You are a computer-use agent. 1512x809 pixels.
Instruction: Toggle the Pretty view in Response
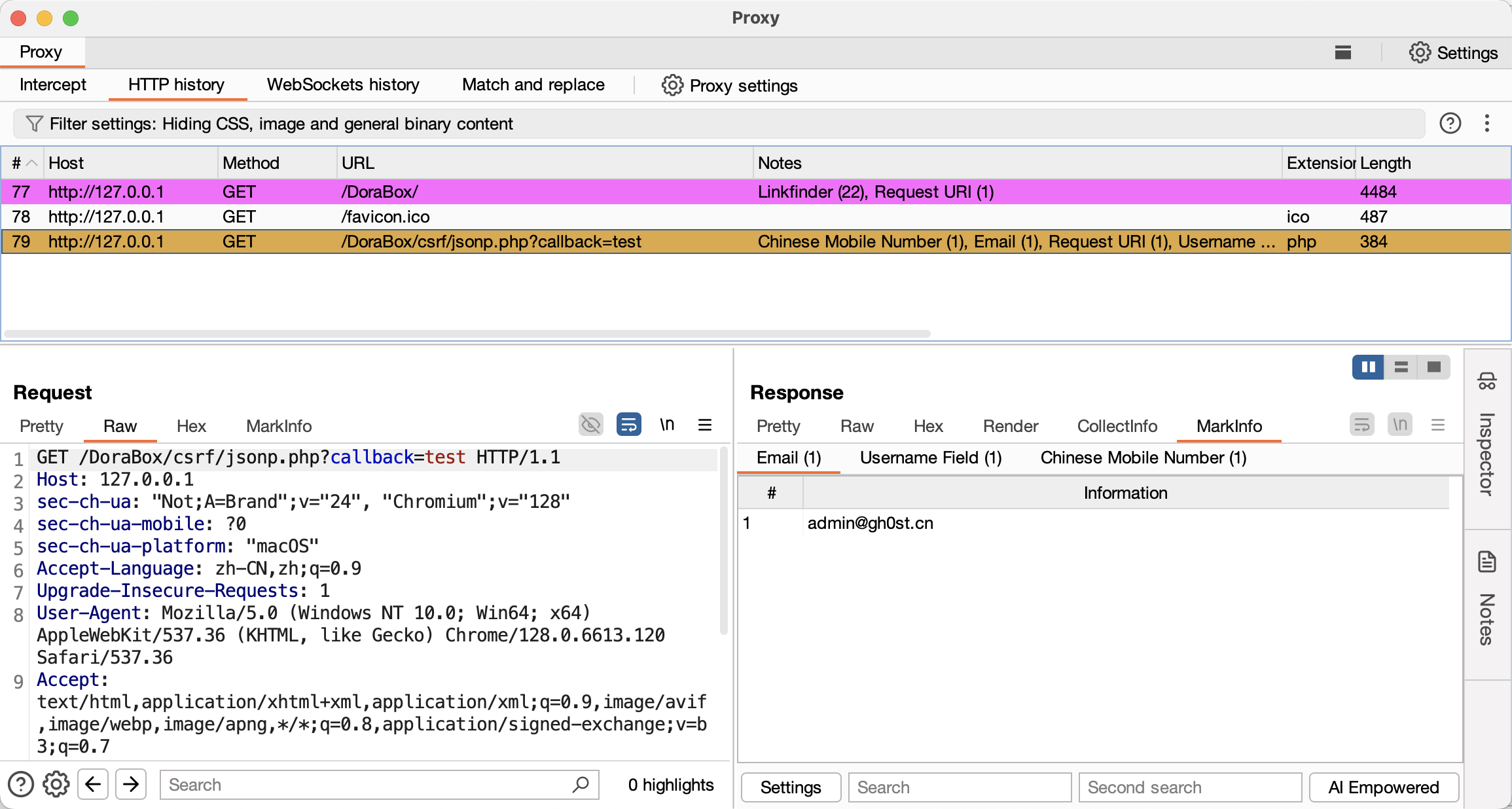coord(779,426)
